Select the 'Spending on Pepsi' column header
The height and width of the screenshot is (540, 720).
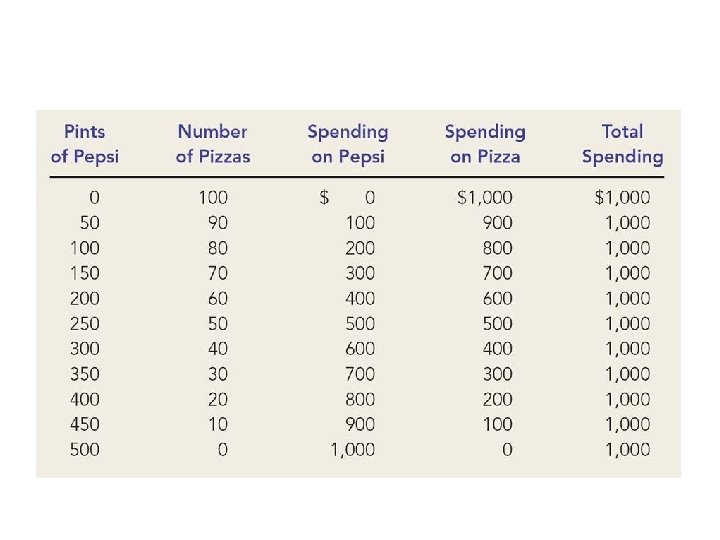click(347, 143)
